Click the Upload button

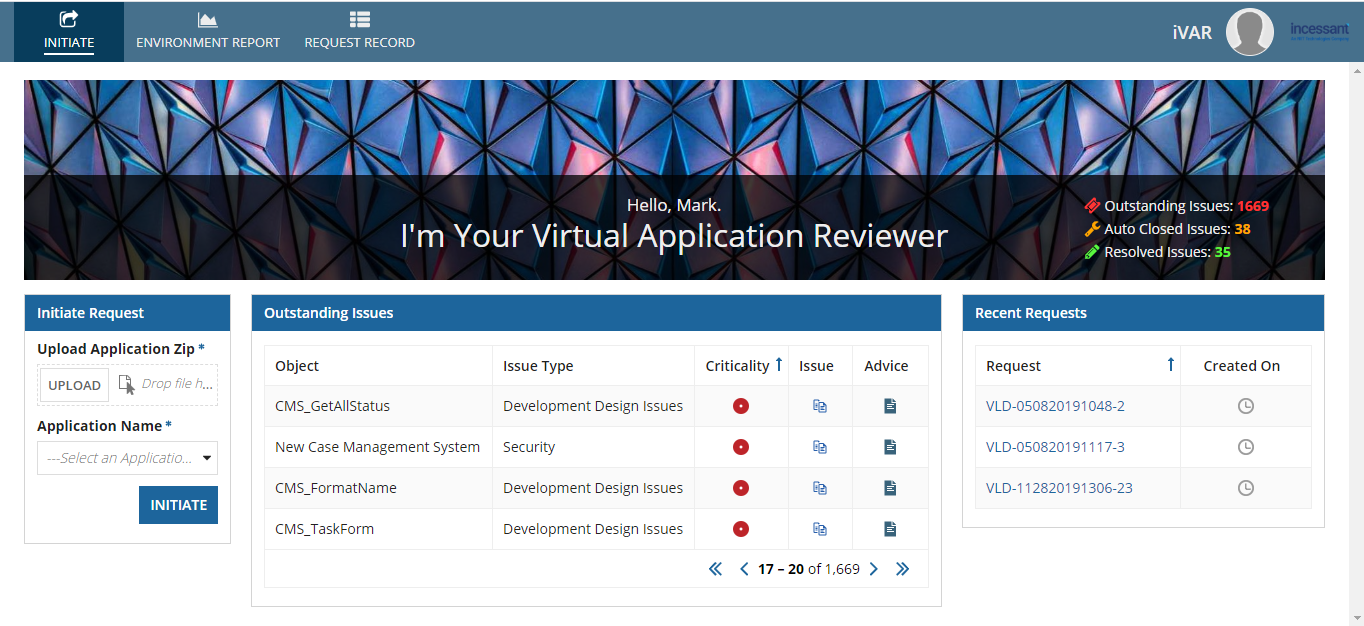tap(75, 385)
